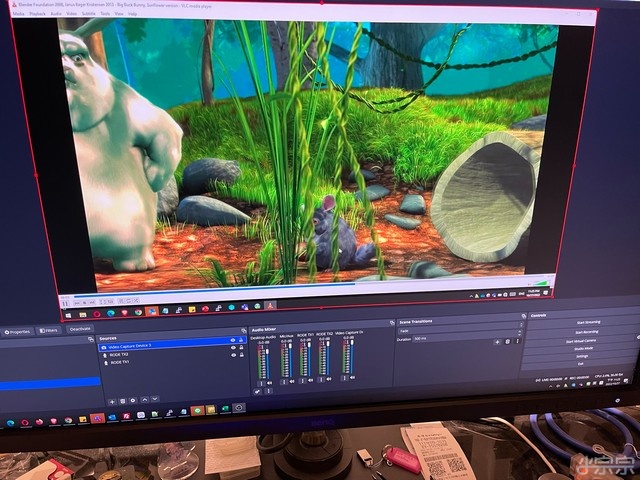Toggle visibility of first RODE TX source

coord(234,353)
